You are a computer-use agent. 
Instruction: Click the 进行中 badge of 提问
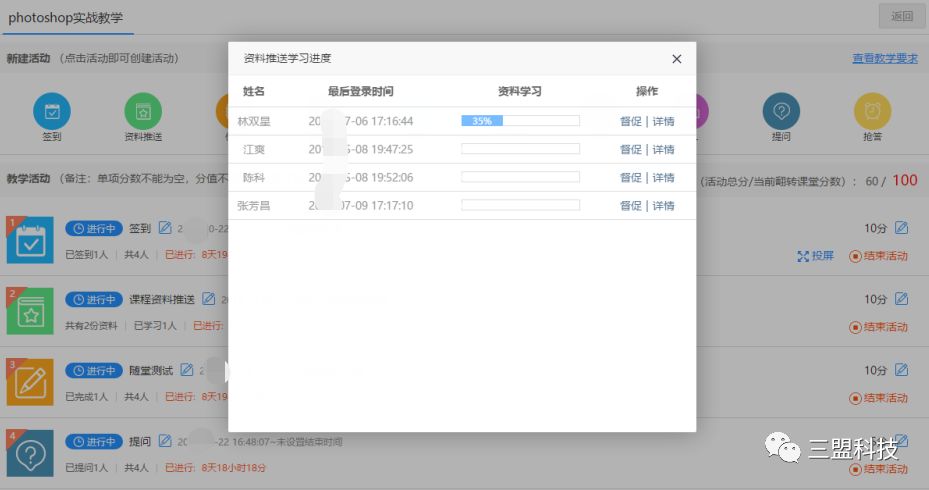pos(94,441)
